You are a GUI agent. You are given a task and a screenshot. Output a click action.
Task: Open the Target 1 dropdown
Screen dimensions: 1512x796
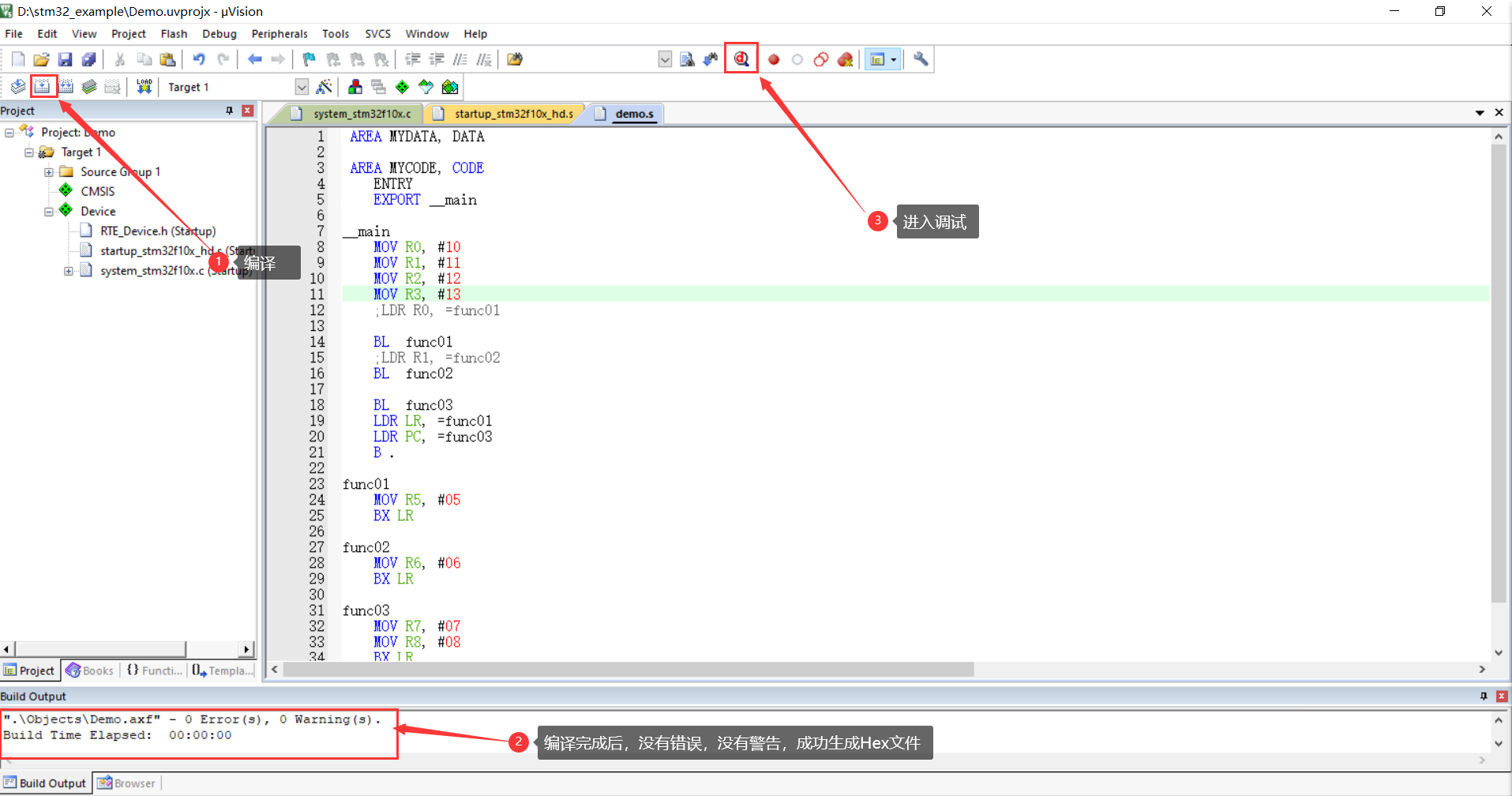[x=302, y=87]
